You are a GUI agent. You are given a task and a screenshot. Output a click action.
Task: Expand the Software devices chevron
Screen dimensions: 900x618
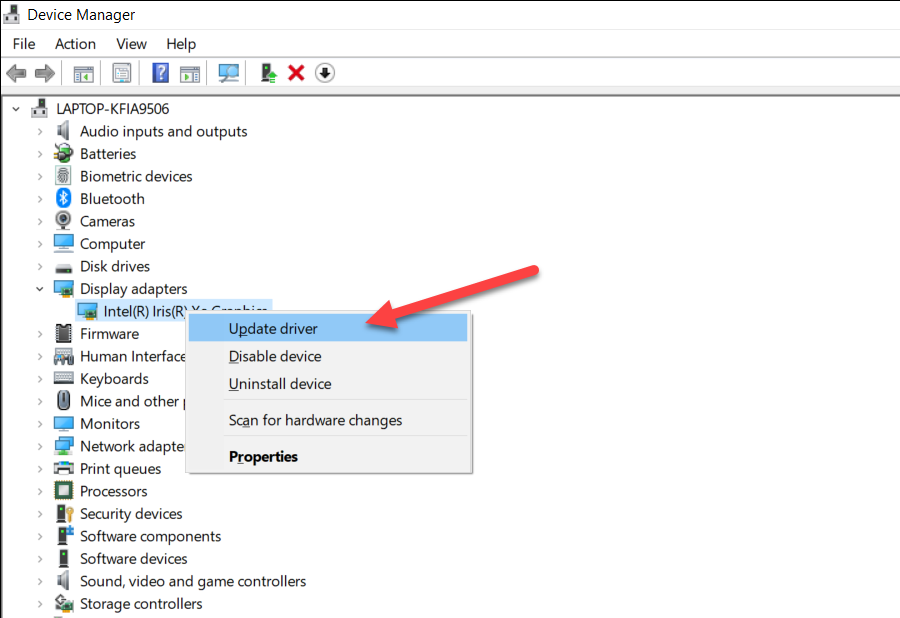[40, 559]
